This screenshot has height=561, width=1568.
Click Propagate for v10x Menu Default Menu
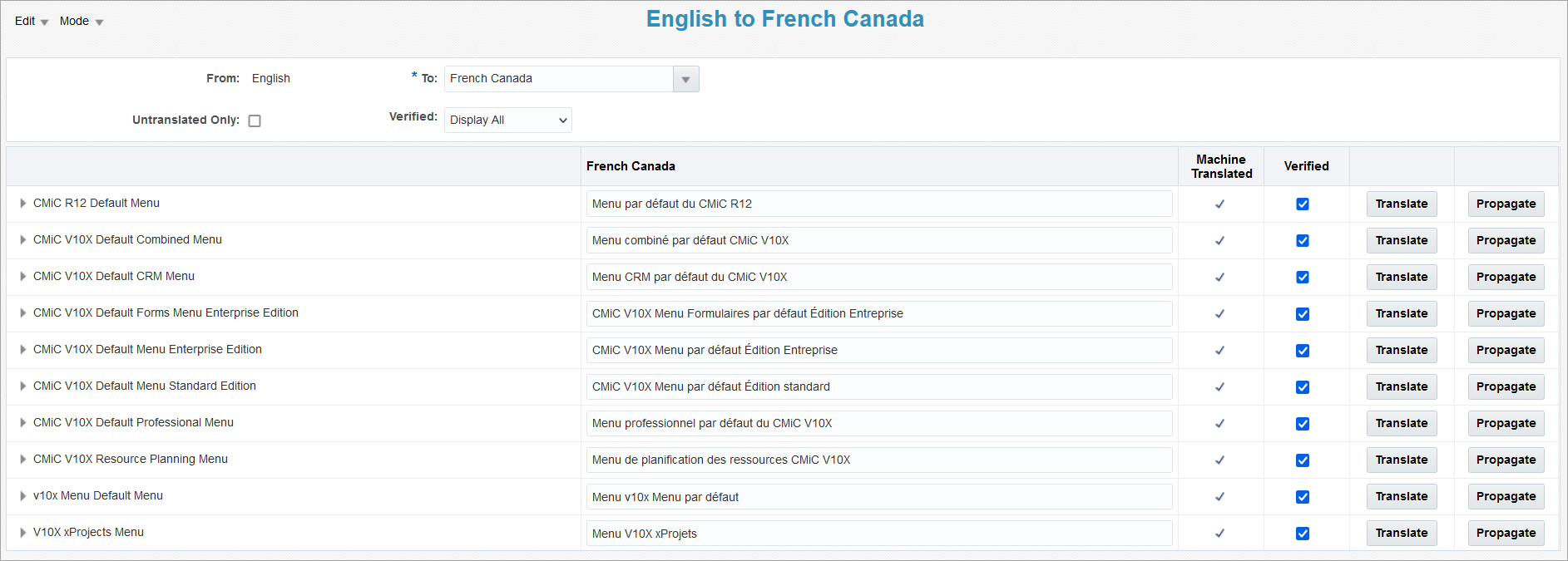click(x=1506, y=496)
